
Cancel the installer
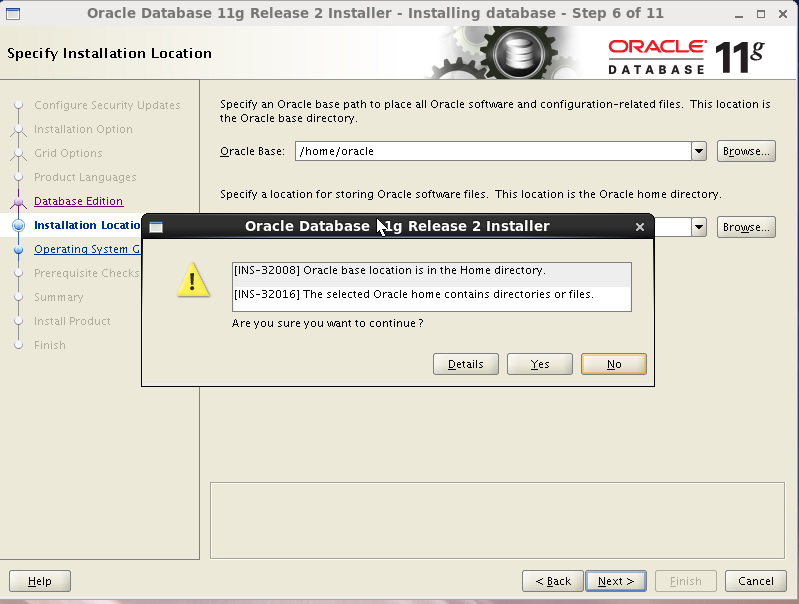[x=756, y=581]
